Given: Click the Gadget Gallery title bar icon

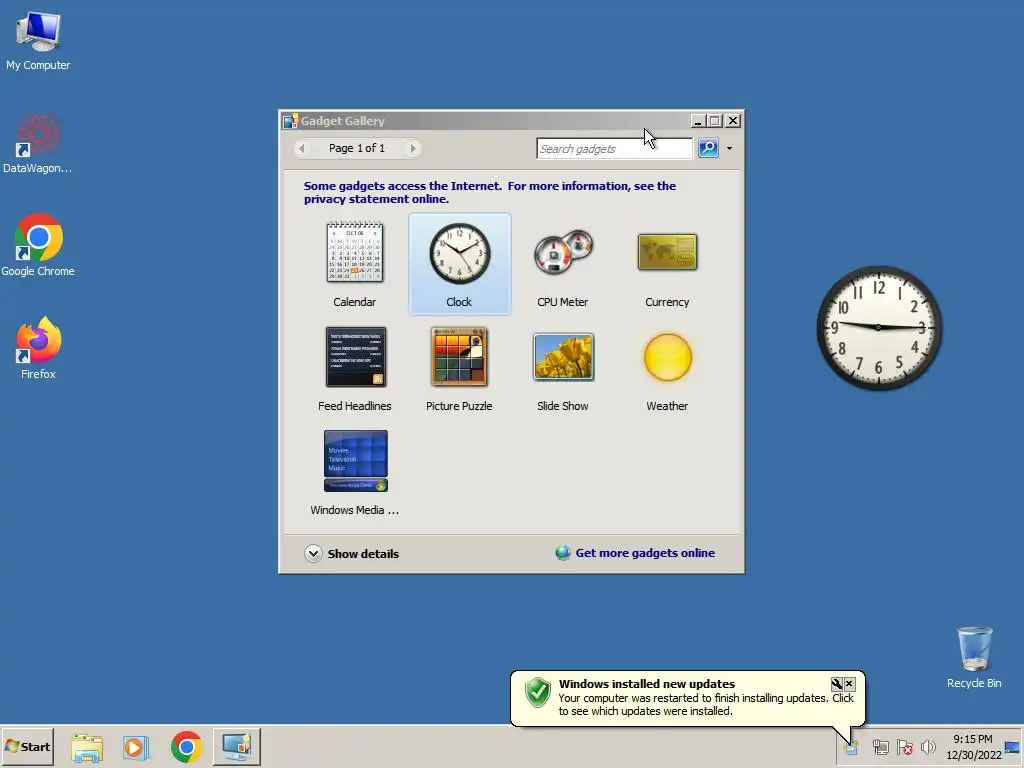Looking at the screenshot, I should (x=291, y=121).
